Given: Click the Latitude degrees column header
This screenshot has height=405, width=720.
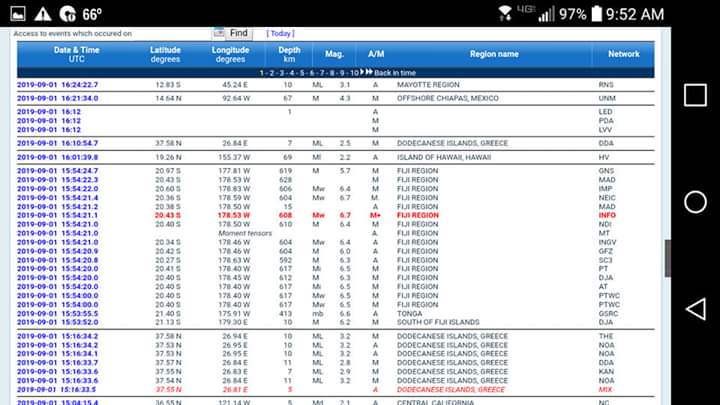Looking at the screenshot, I should [x=165, y=54].
